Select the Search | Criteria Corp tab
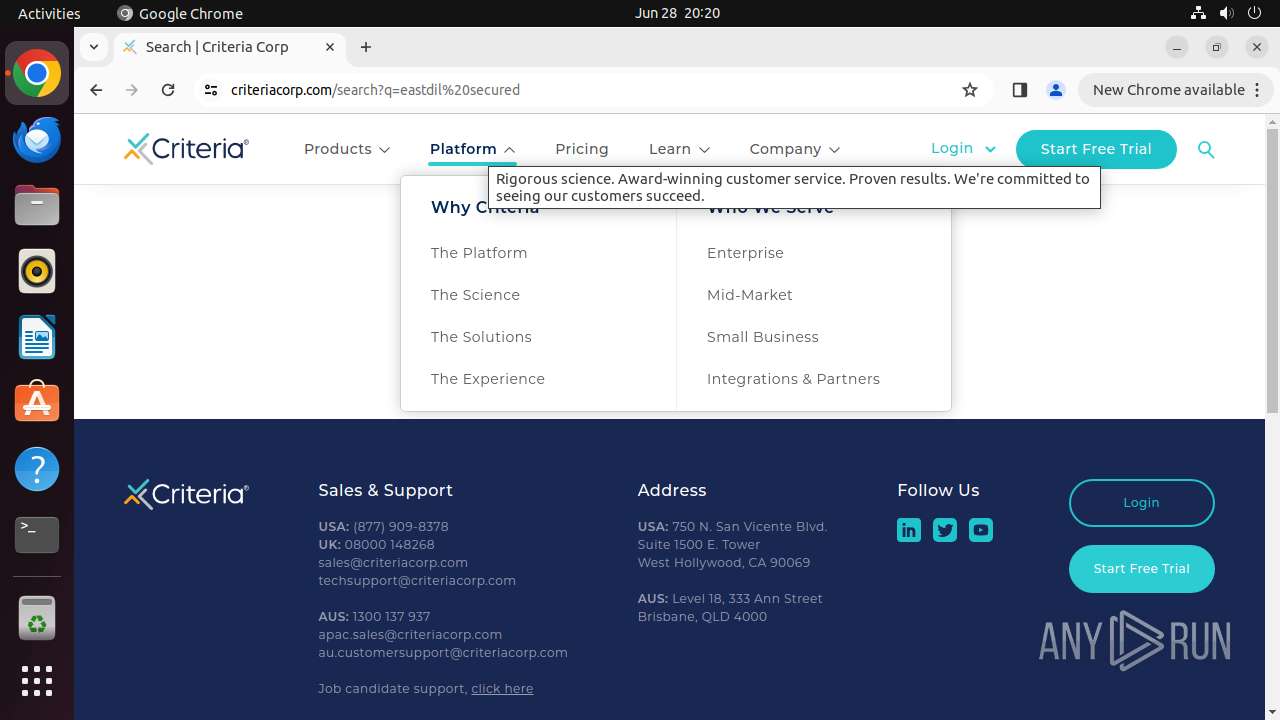The image size is (1280, 720). [x=230, y=47]
